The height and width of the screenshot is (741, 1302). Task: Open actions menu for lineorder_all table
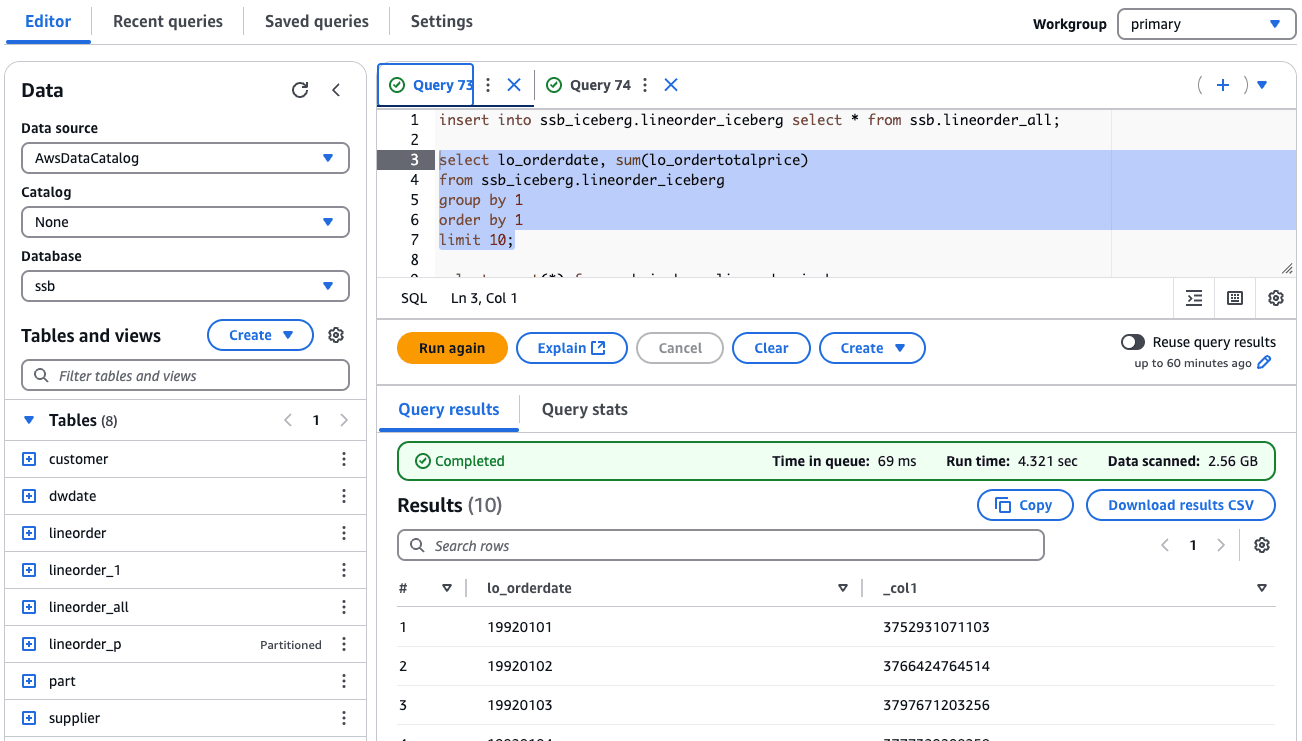point(344,607)
